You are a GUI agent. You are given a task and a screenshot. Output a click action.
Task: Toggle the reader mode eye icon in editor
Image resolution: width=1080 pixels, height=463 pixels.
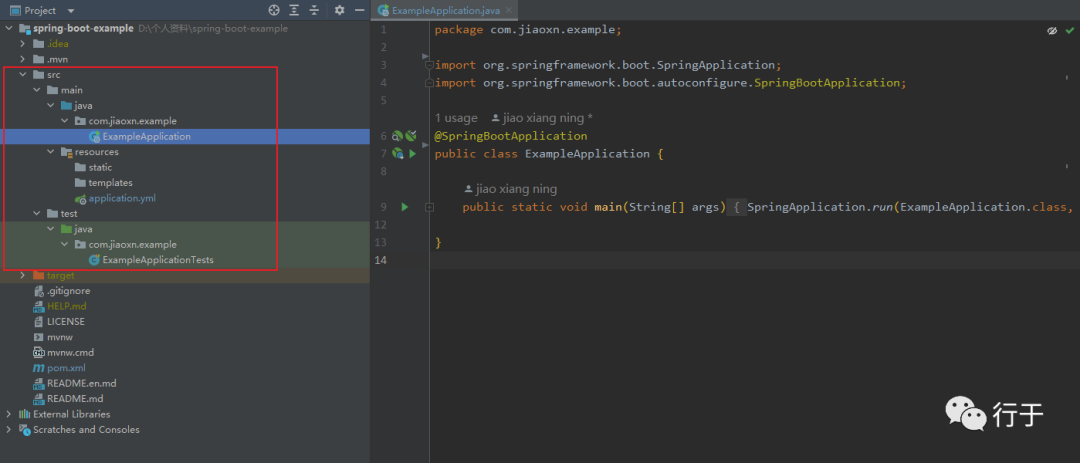[x=1052, y=31]
